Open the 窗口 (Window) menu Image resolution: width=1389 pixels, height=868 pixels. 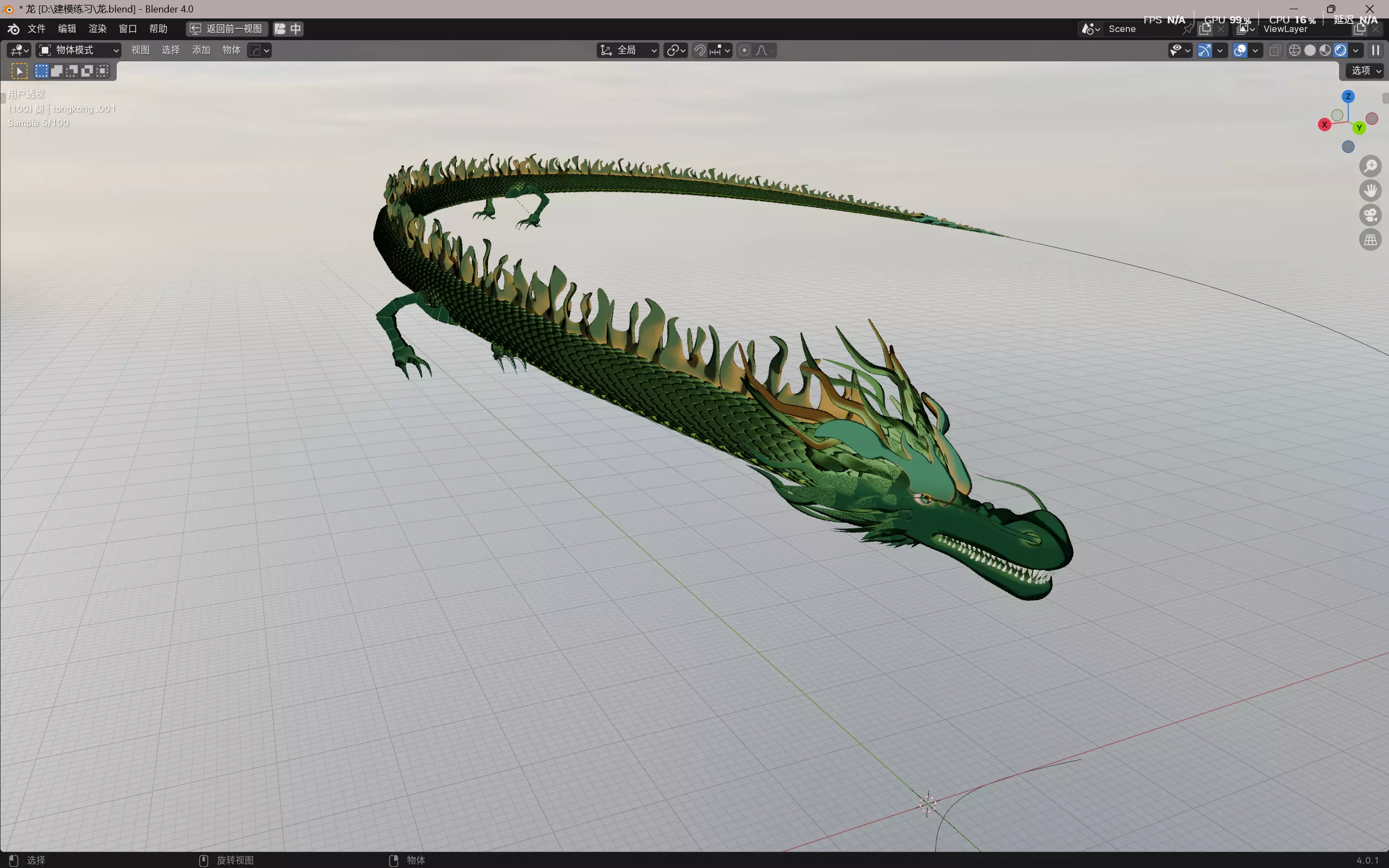point(128,29)
